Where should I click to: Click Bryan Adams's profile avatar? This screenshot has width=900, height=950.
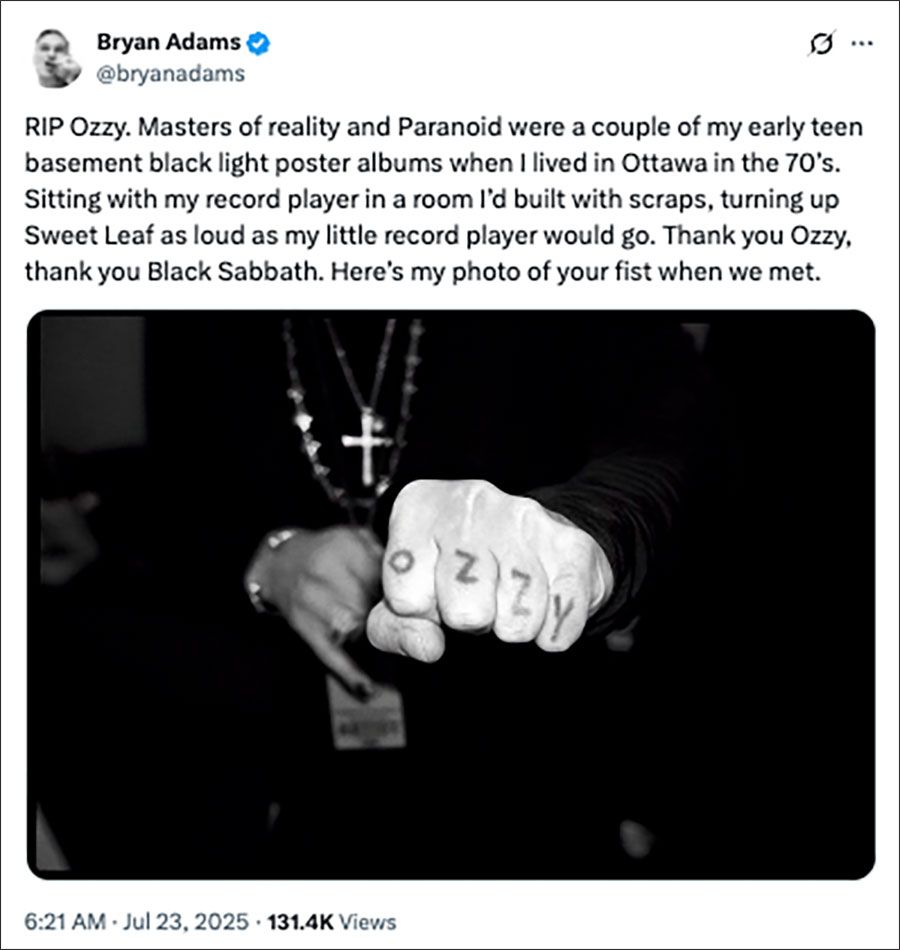pyautogui.click(x=59, y=57)
